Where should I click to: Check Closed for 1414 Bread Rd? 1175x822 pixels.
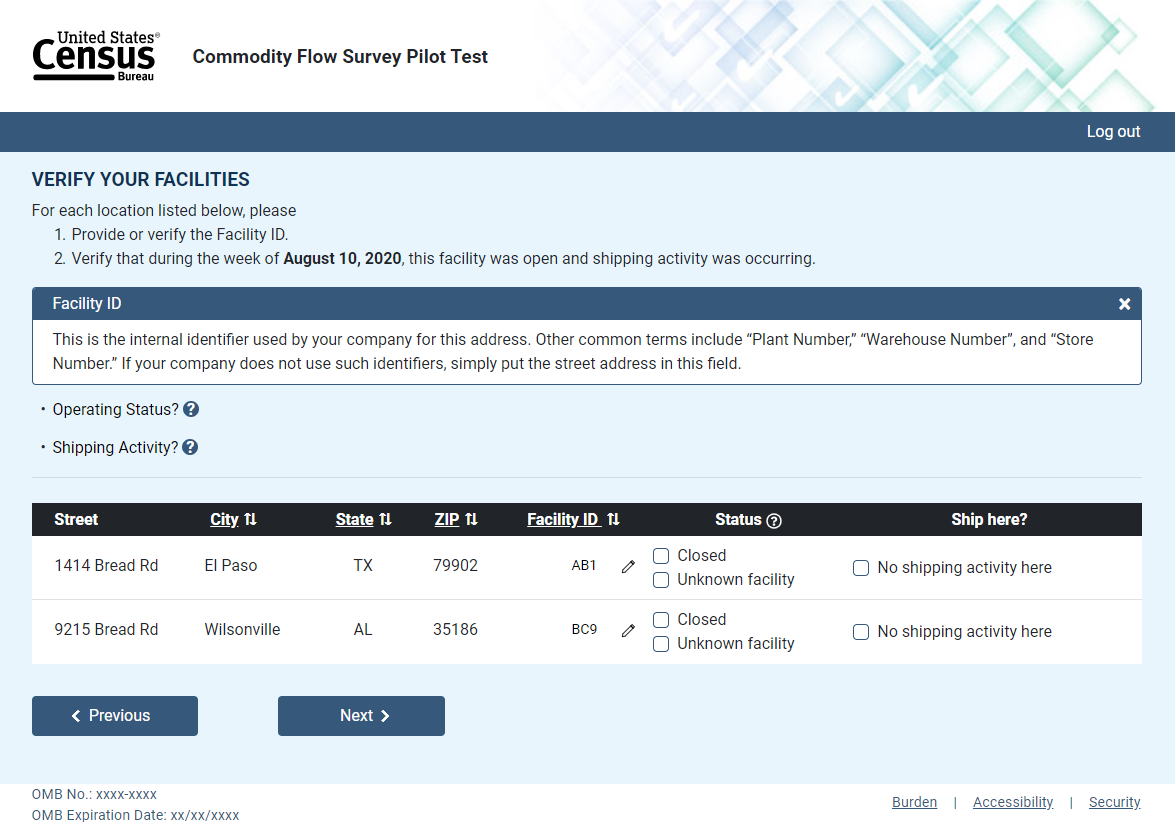(x=661, y=556)
